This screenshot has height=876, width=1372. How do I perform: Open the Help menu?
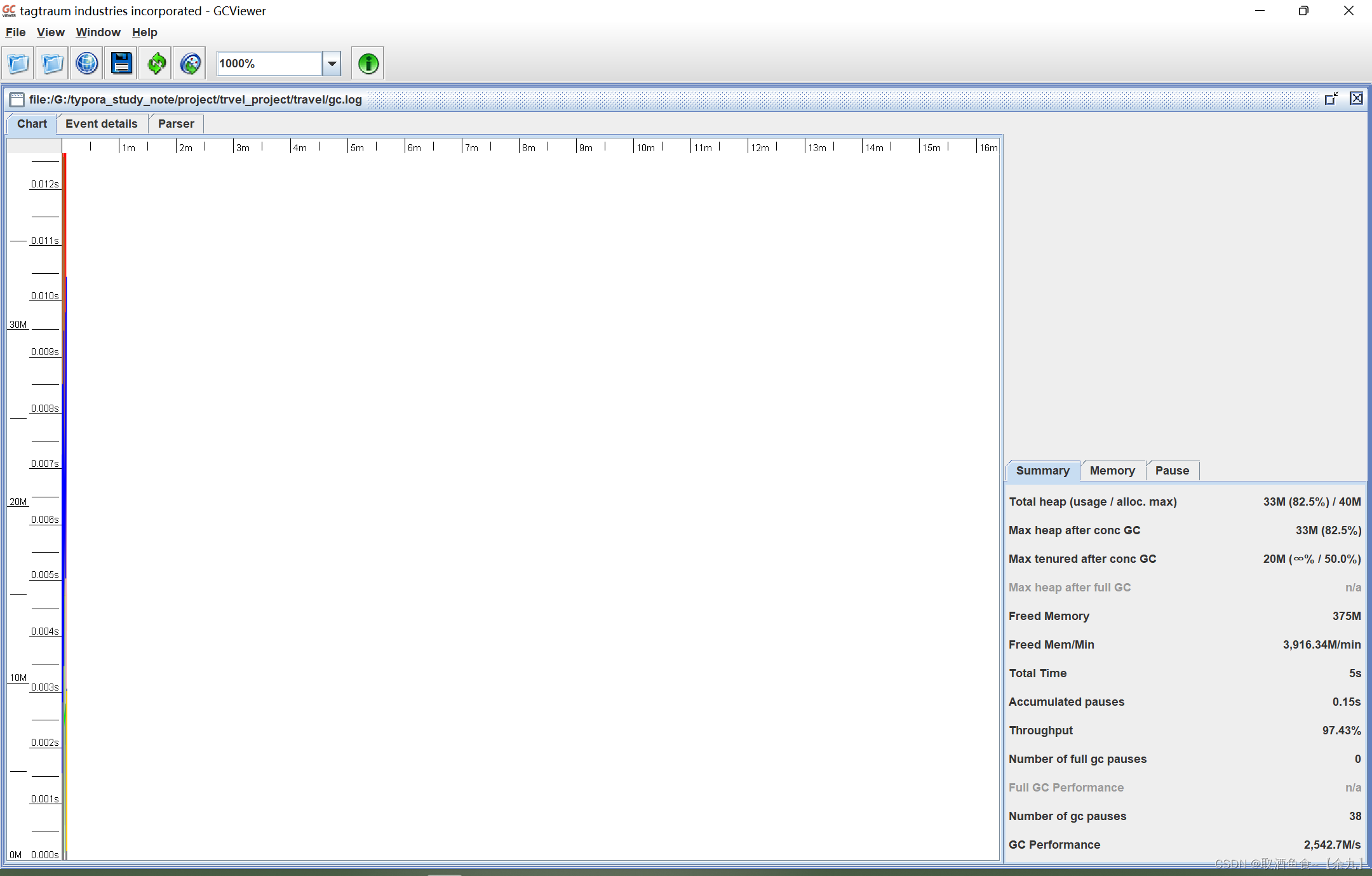pos(144,32)
